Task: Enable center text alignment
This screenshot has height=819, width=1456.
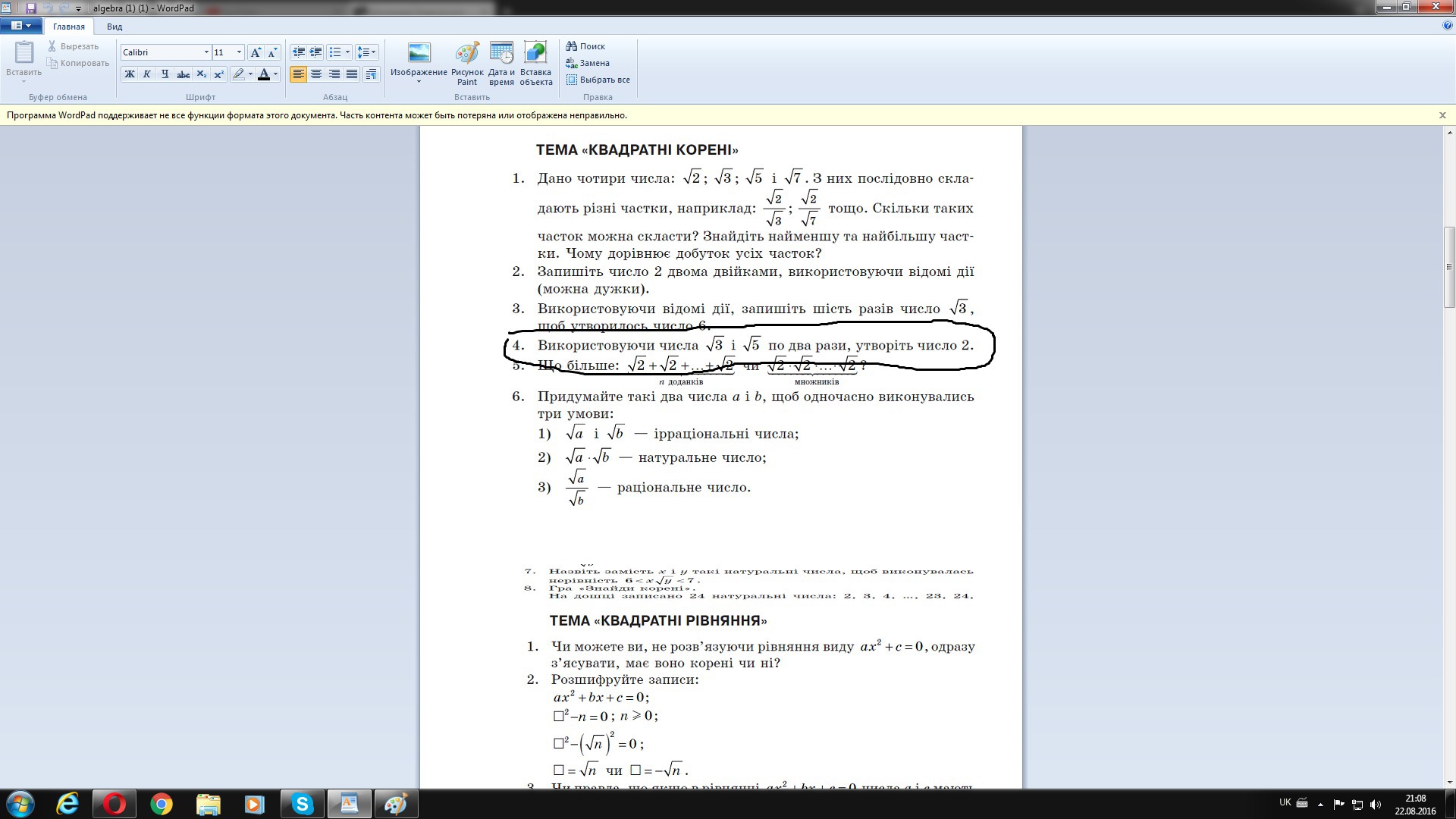Action: [316, 74]
